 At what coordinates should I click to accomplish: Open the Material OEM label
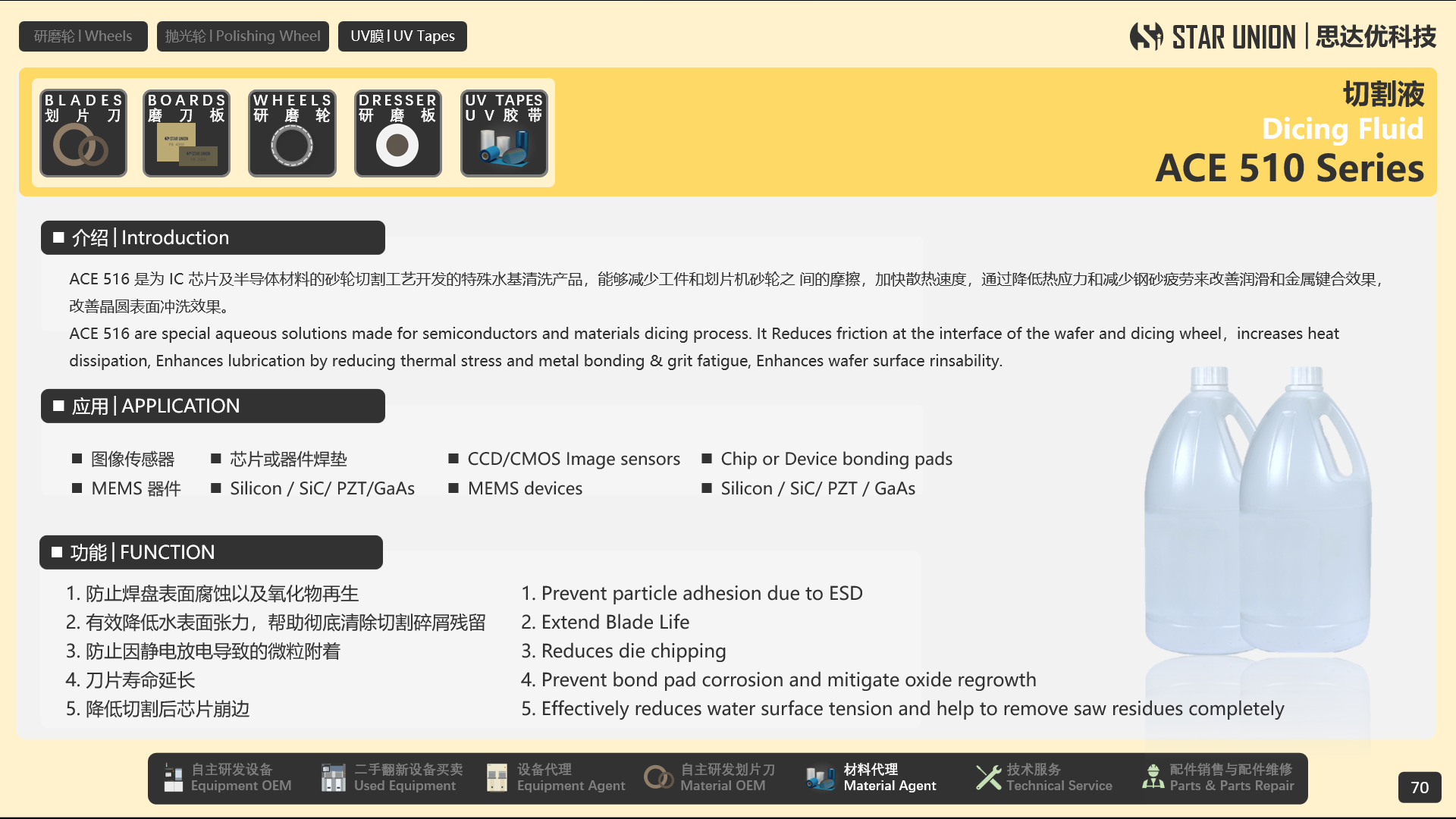(x=727, y=778)
